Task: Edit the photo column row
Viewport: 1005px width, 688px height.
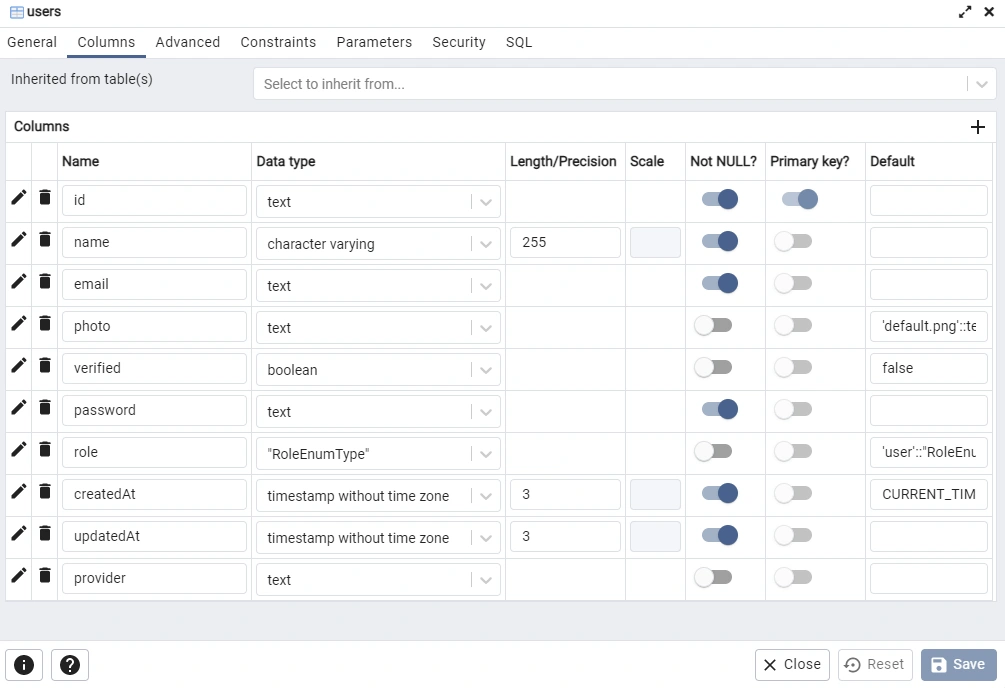Action: [x=19, y=324]
